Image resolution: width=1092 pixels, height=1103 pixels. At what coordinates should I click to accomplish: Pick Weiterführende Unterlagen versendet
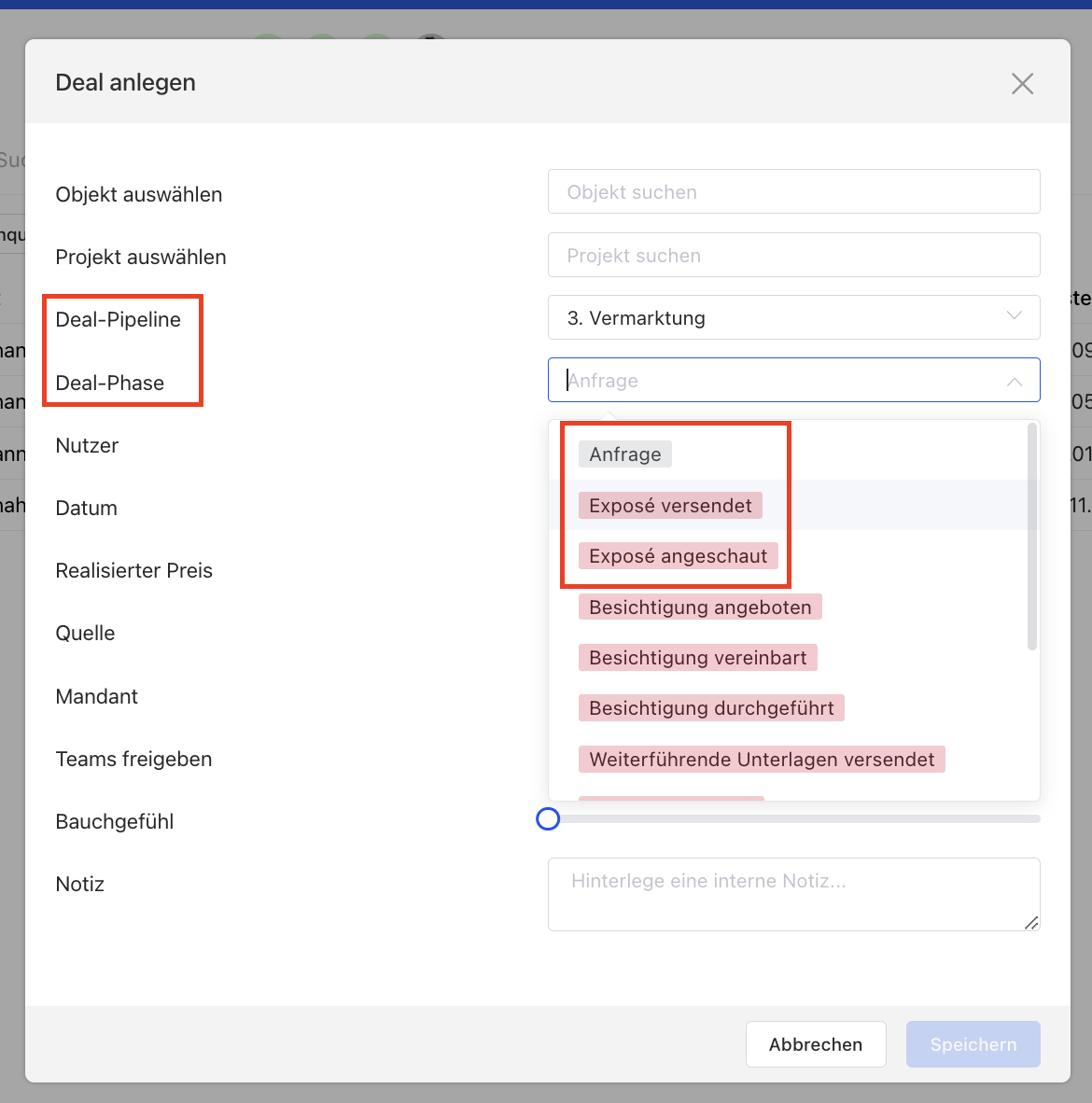762,760
